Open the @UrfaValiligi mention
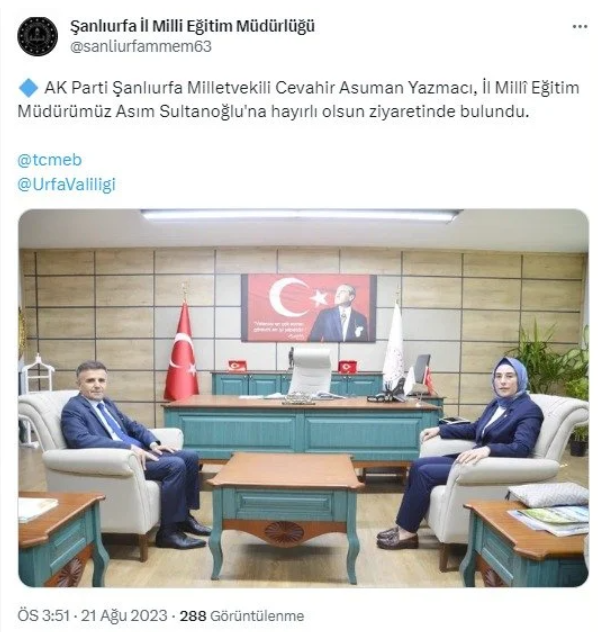 (66, 184)
